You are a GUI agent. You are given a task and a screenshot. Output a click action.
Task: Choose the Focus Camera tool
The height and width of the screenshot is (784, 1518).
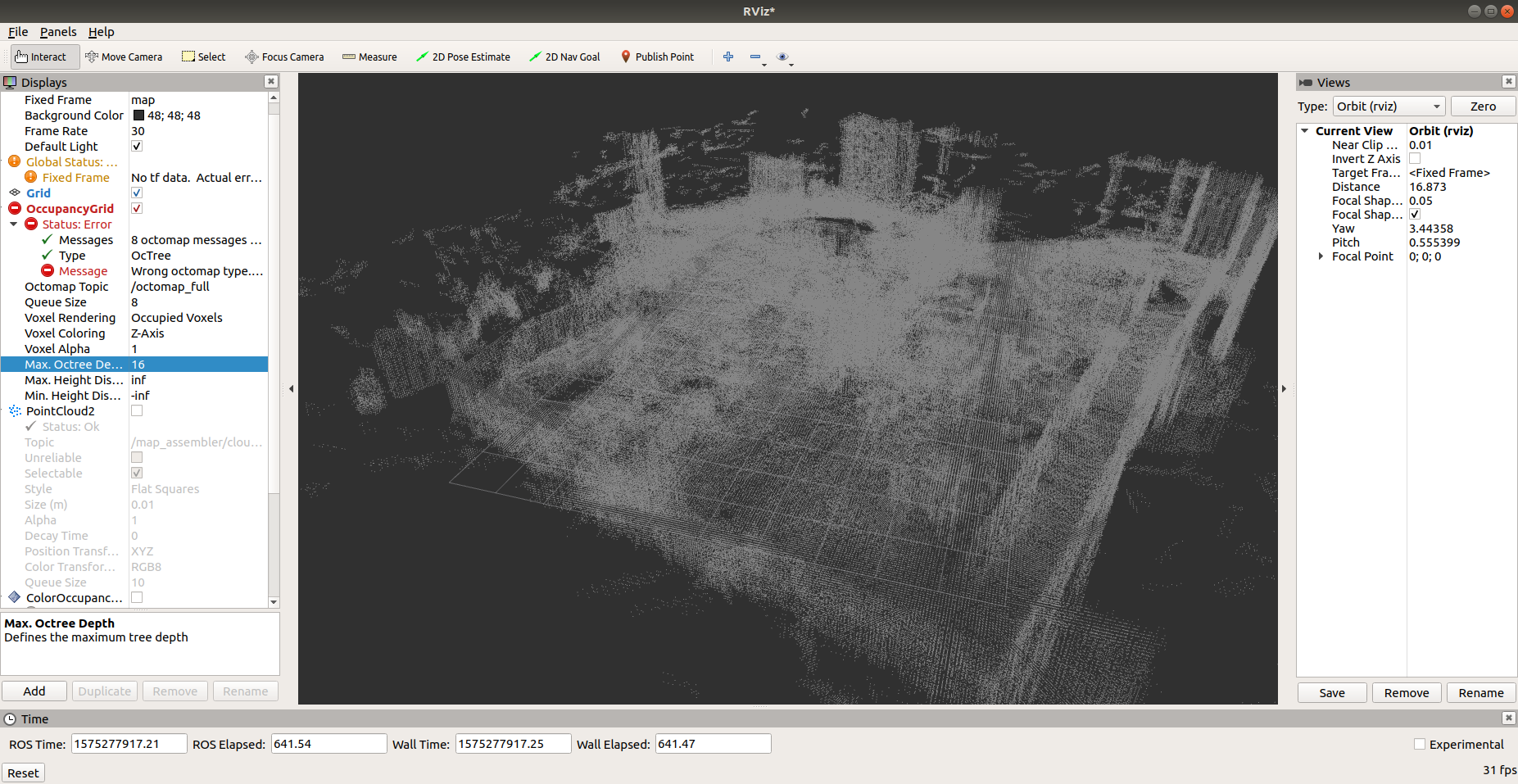[x=284, y=57]
